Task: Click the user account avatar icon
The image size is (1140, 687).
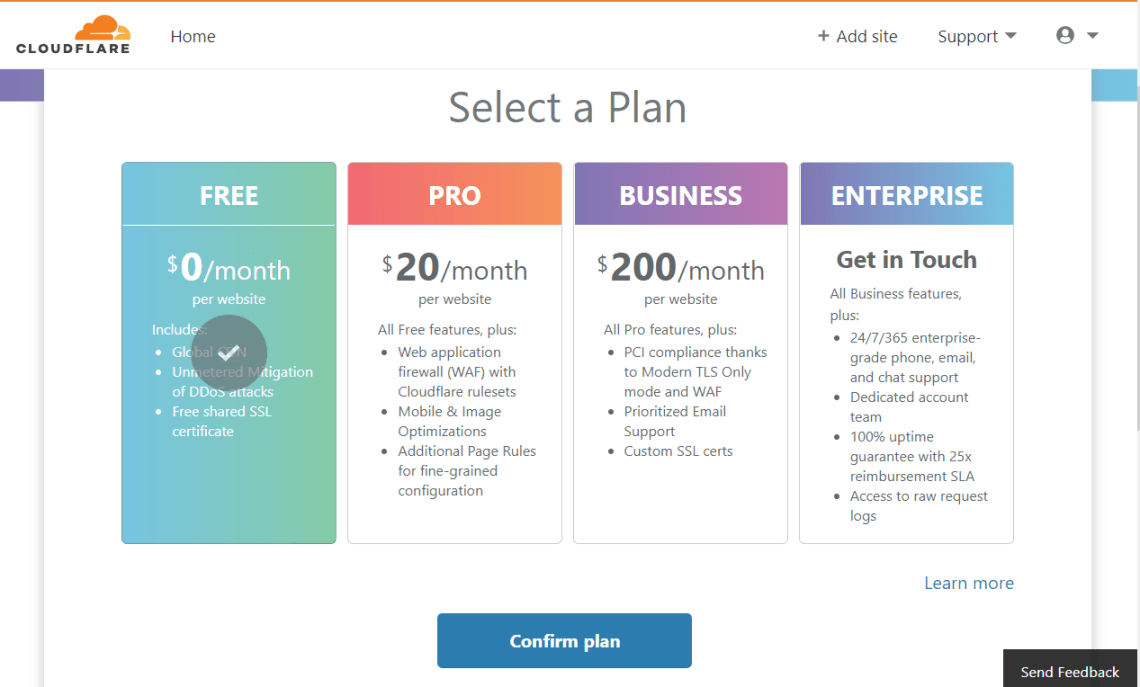Action: click(x=1065, y=35)
